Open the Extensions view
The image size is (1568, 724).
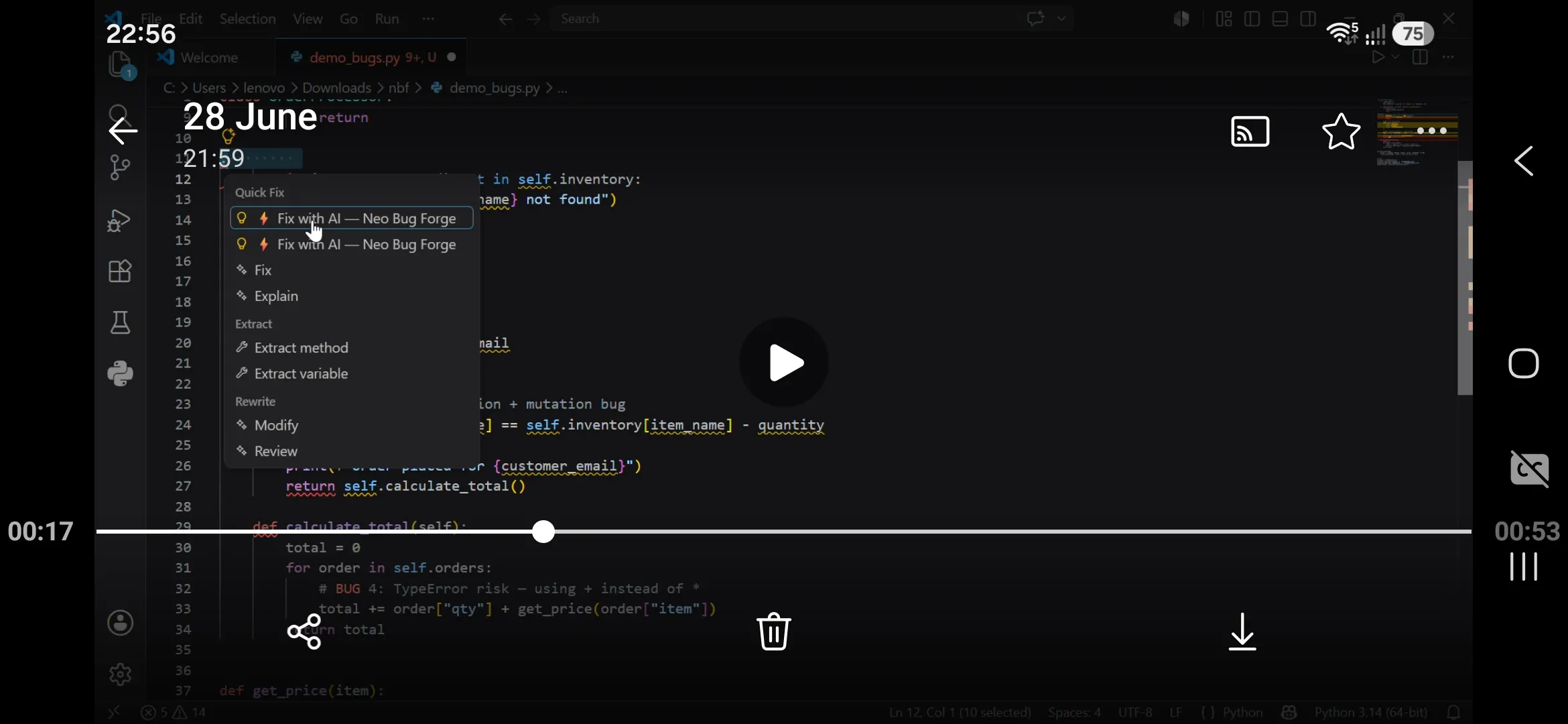120,271
